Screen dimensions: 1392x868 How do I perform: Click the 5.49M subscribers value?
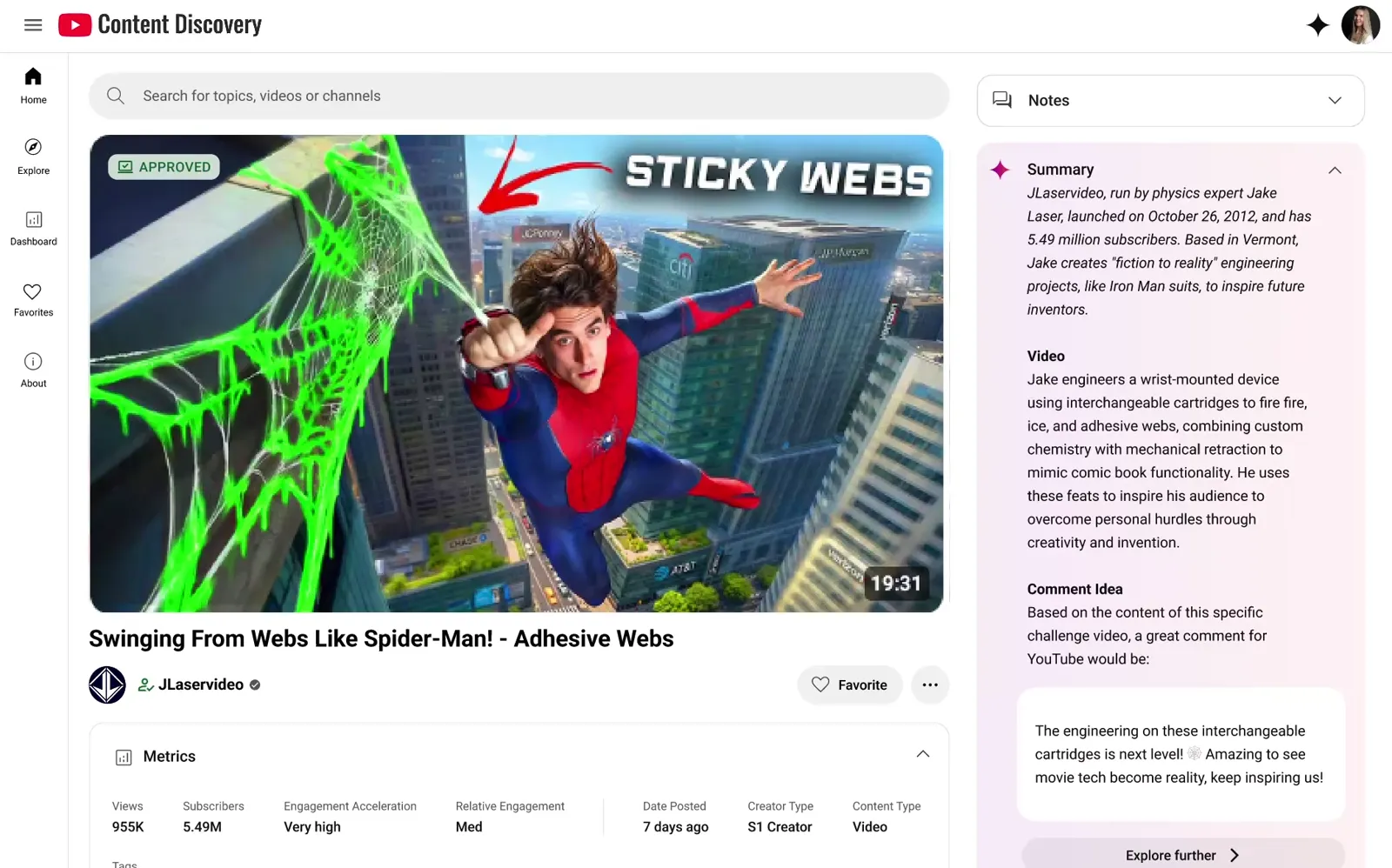[202, 827]
